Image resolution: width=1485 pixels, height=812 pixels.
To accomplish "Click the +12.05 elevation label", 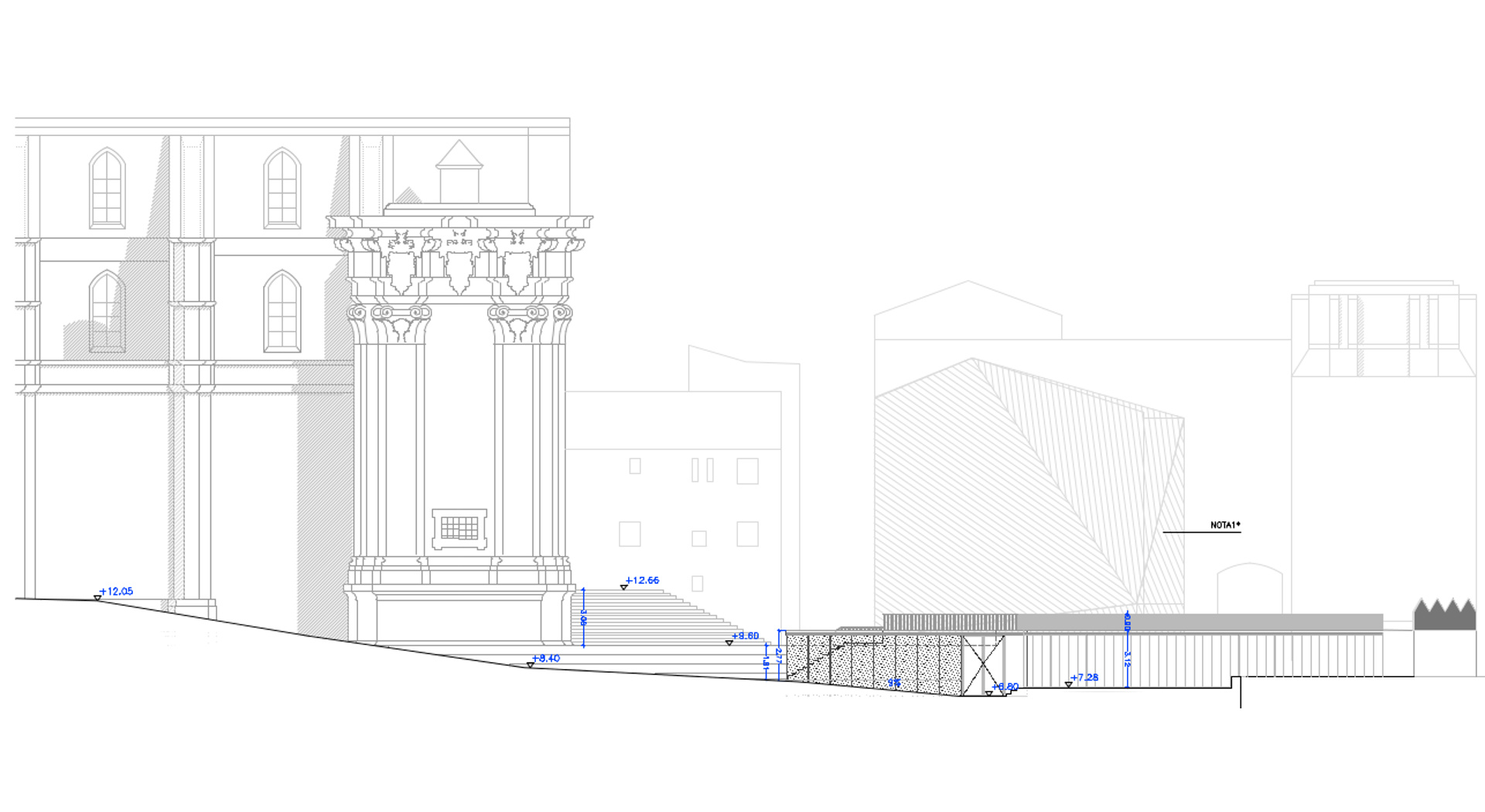I will point(117,592).
